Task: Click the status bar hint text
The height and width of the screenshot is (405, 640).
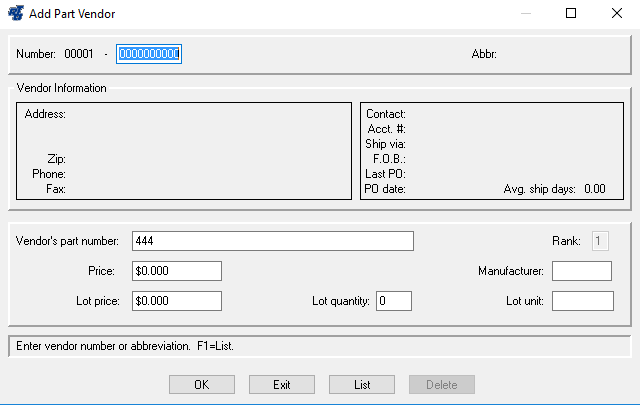Action: coord(319,346)
